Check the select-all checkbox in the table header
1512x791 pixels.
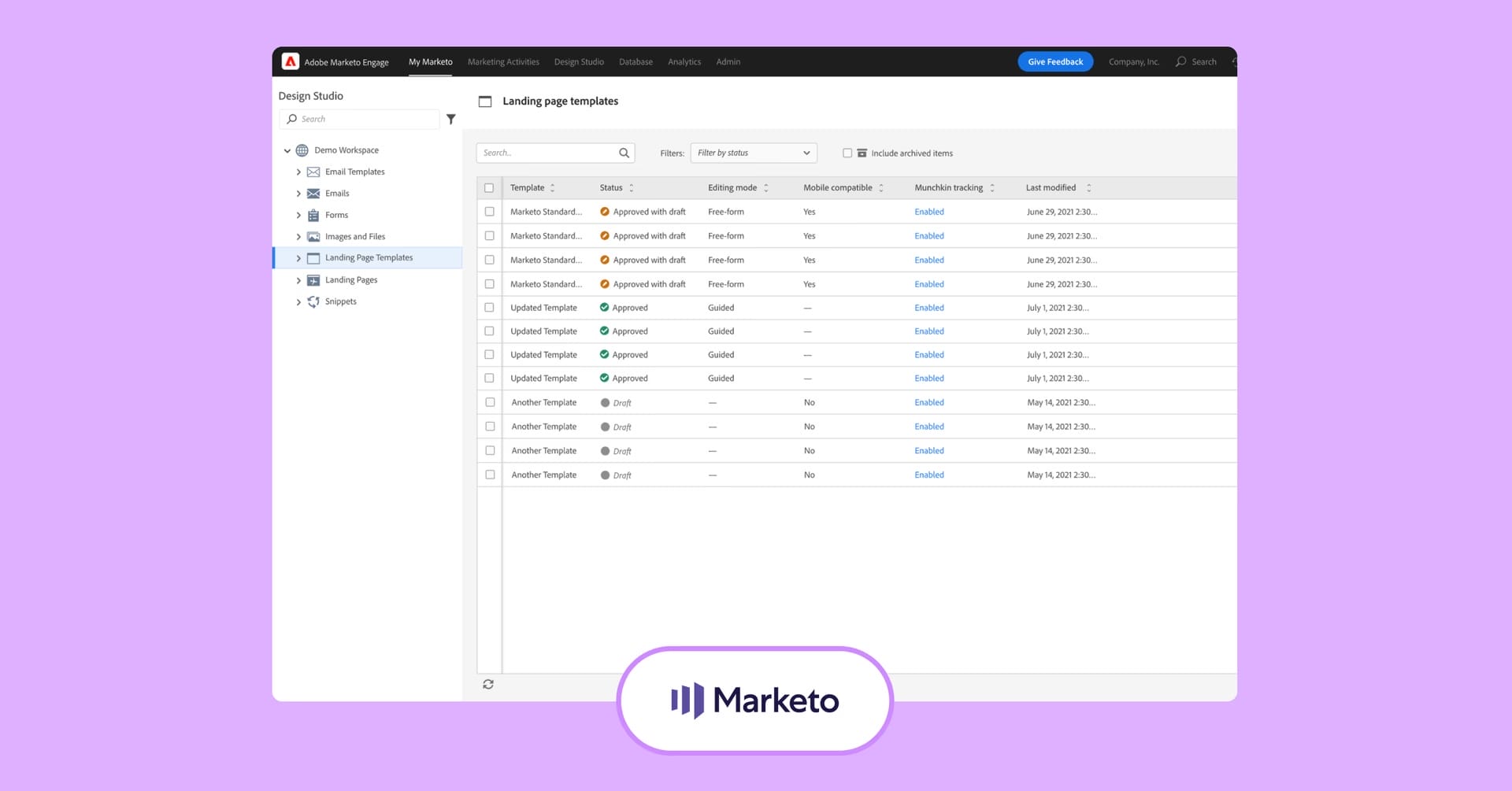(x=490, y=187)
